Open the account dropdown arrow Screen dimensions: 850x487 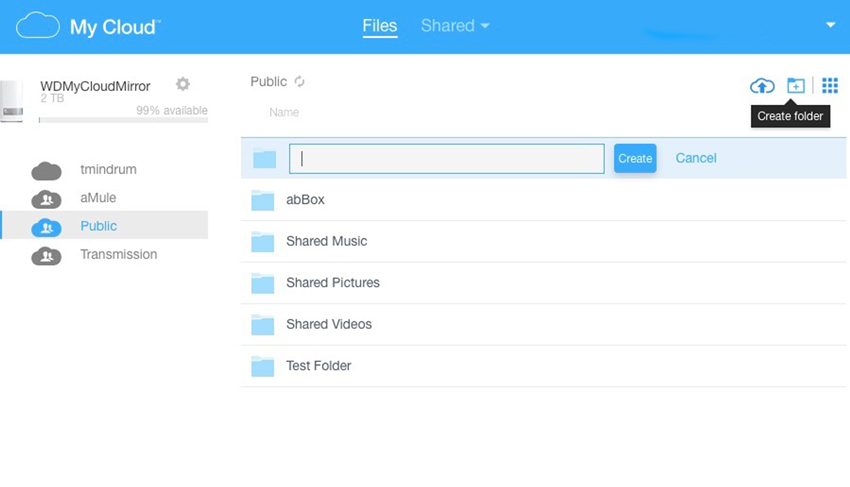tap(830, 25)
